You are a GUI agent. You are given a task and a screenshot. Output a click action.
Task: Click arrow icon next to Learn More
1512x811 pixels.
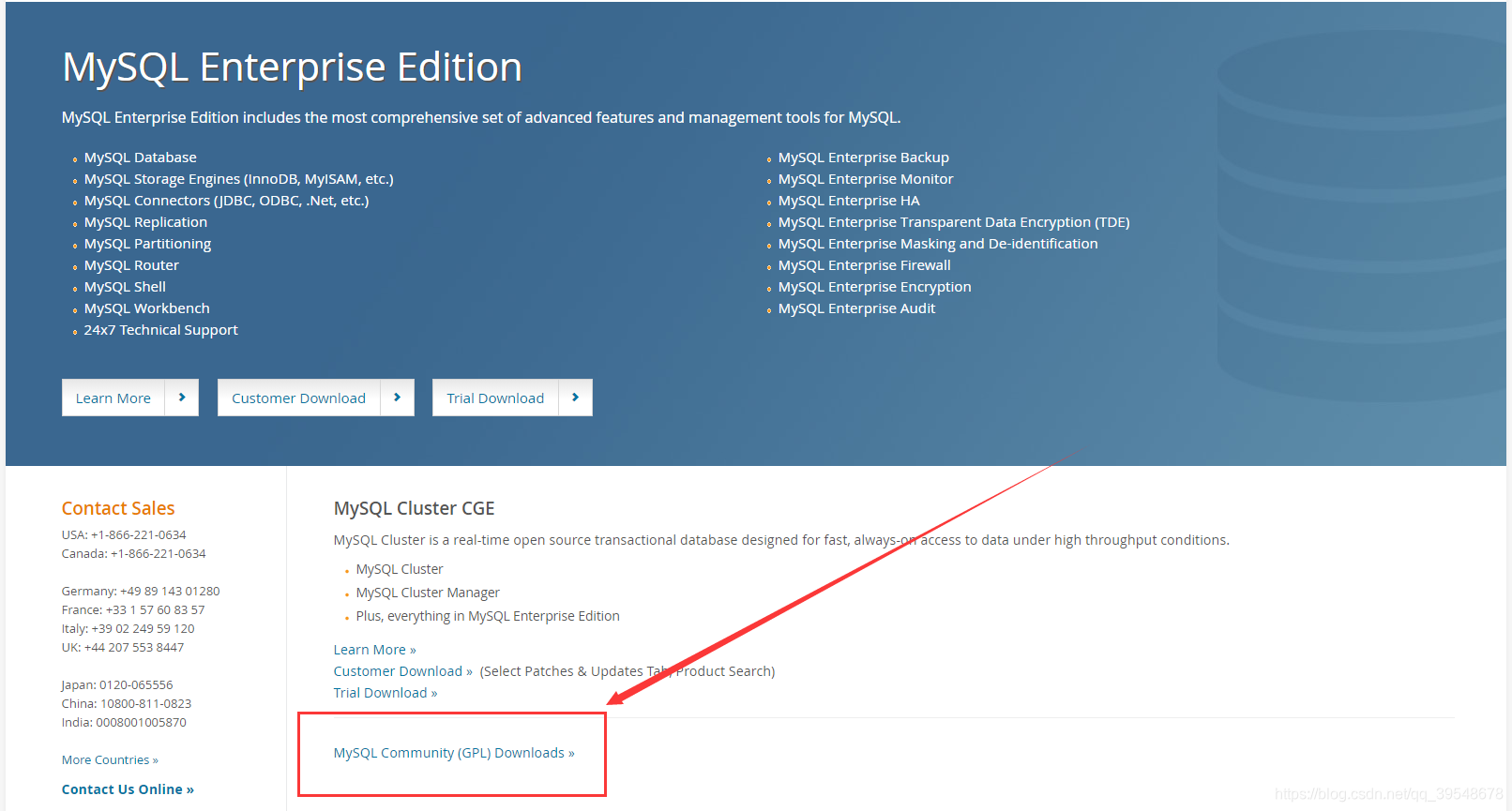pyautogui.click(x=182, y=398)
